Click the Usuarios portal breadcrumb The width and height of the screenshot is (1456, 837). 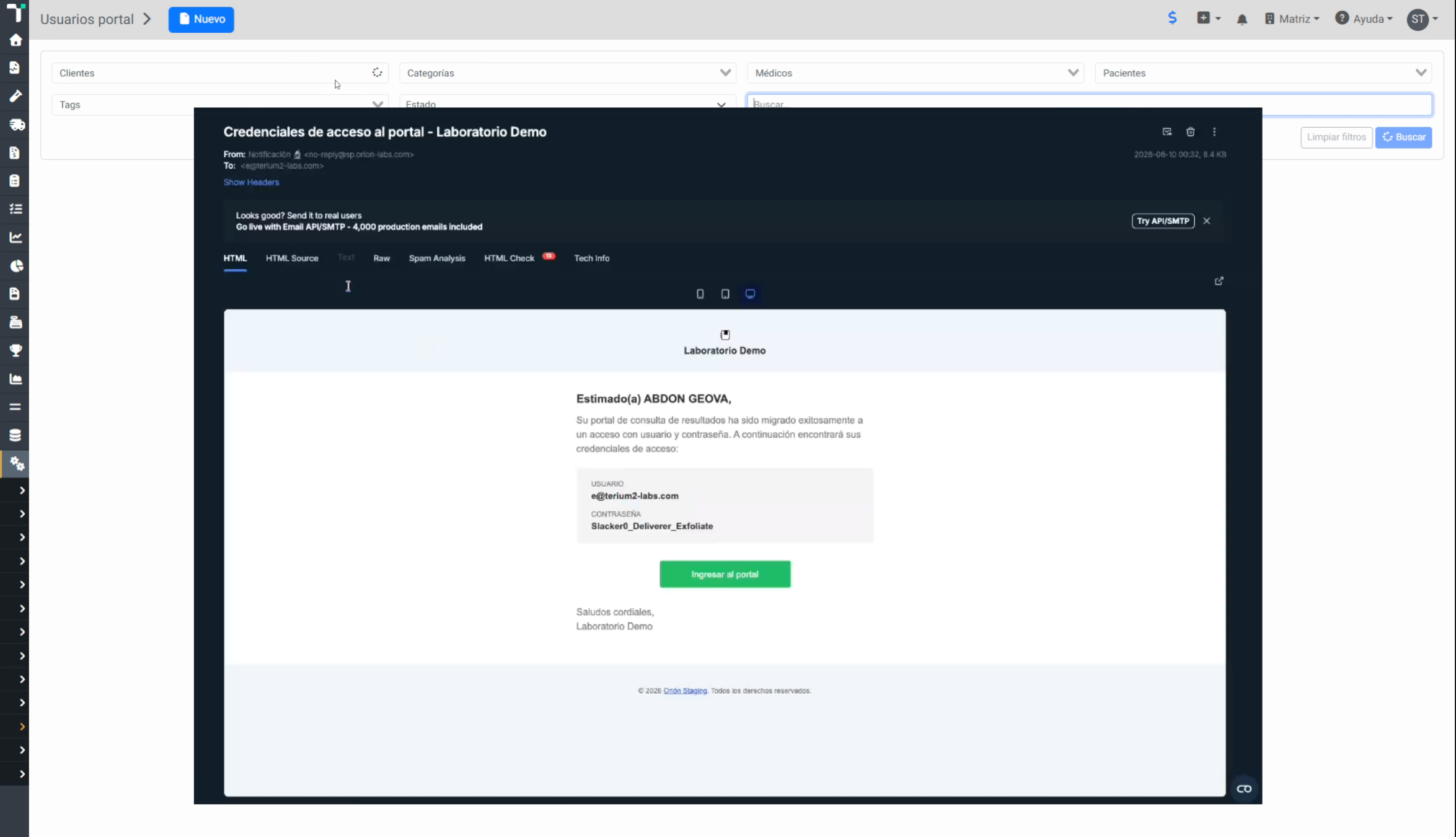coord(87,19)
